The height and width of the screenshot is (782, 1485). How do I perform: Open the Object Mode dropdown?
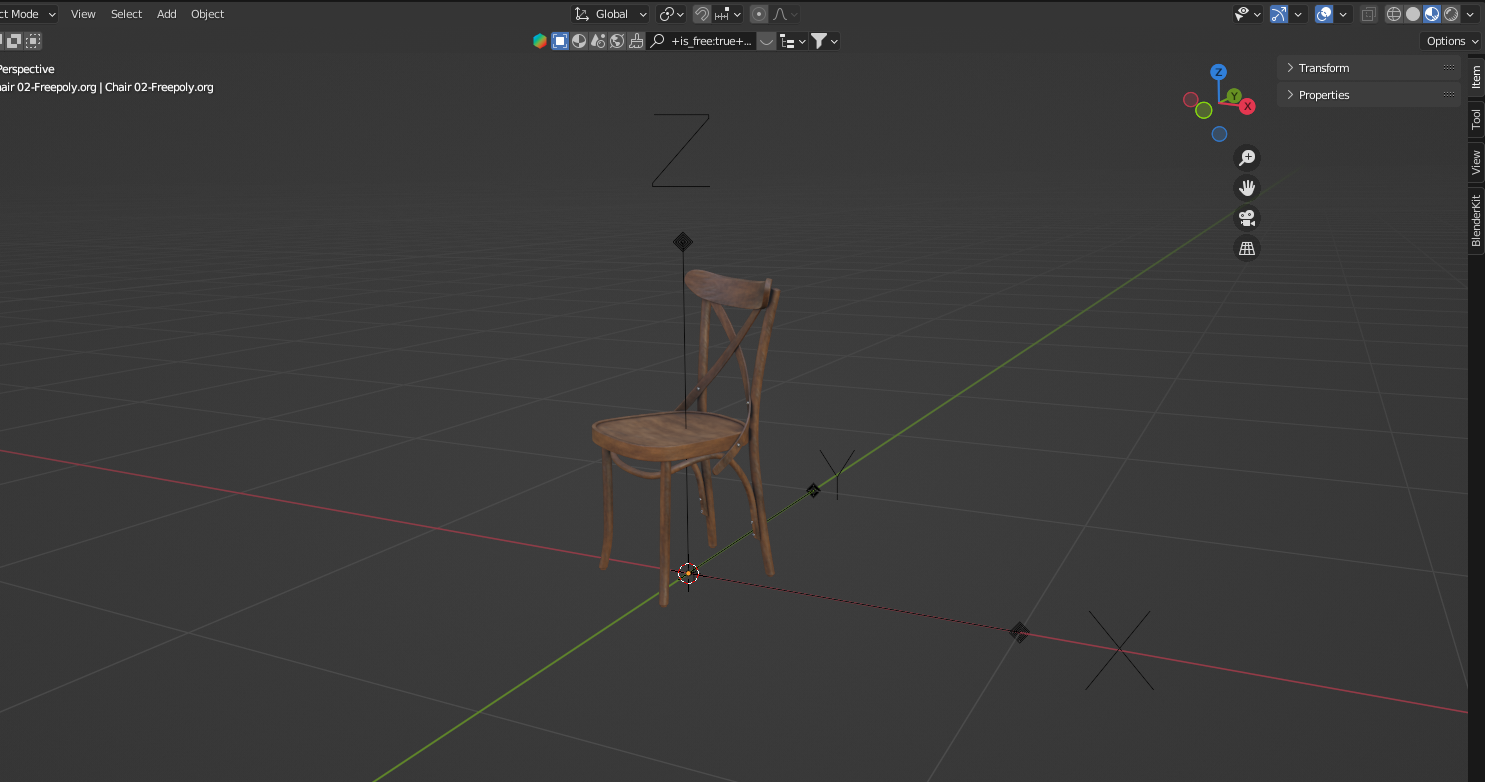click(x=28, y=14)
